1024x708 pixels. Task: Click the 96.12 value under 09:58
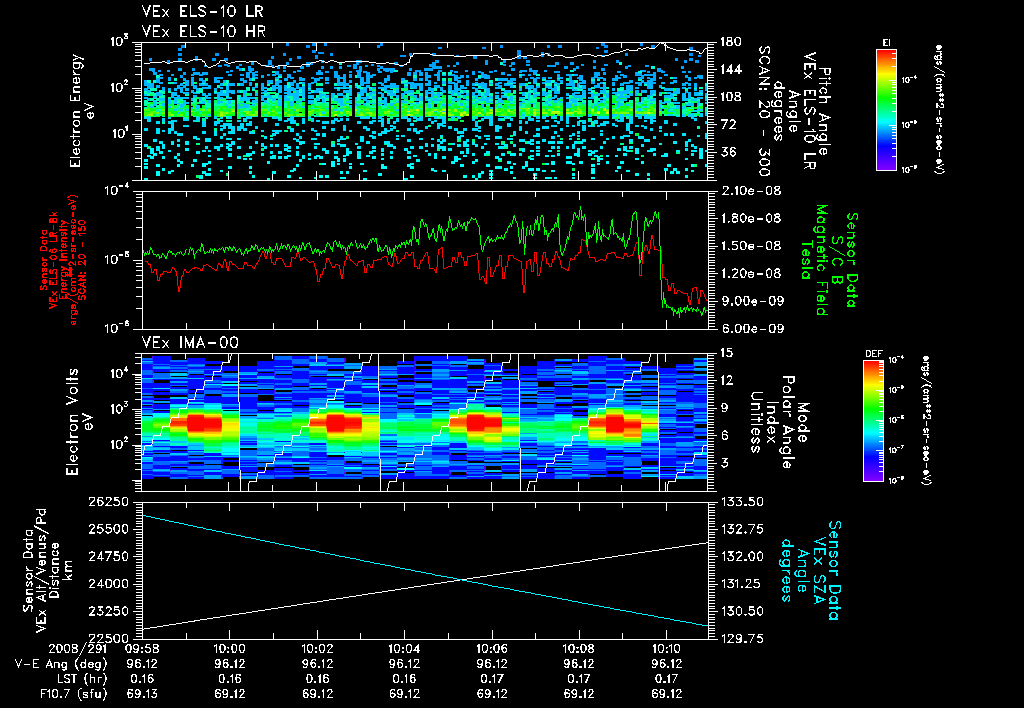pos(142,664)
